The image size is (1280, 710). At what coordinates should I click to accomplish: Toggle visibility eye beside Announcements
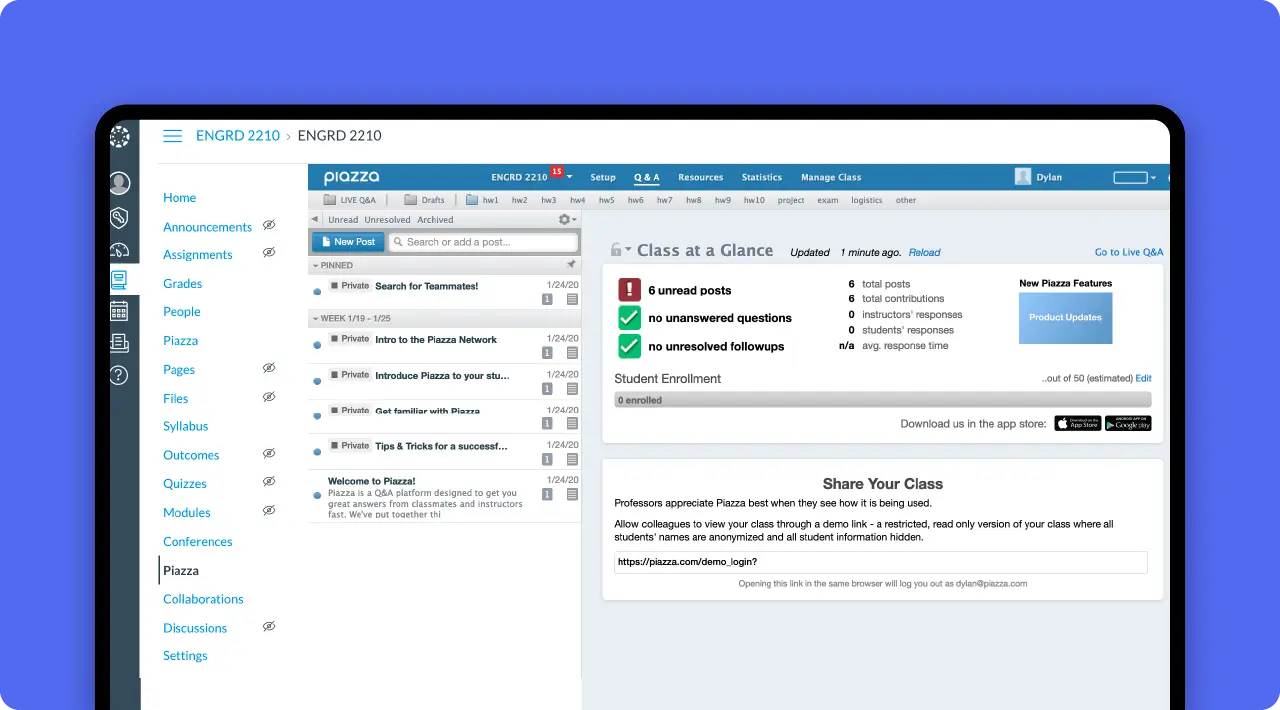coord(268,226)
